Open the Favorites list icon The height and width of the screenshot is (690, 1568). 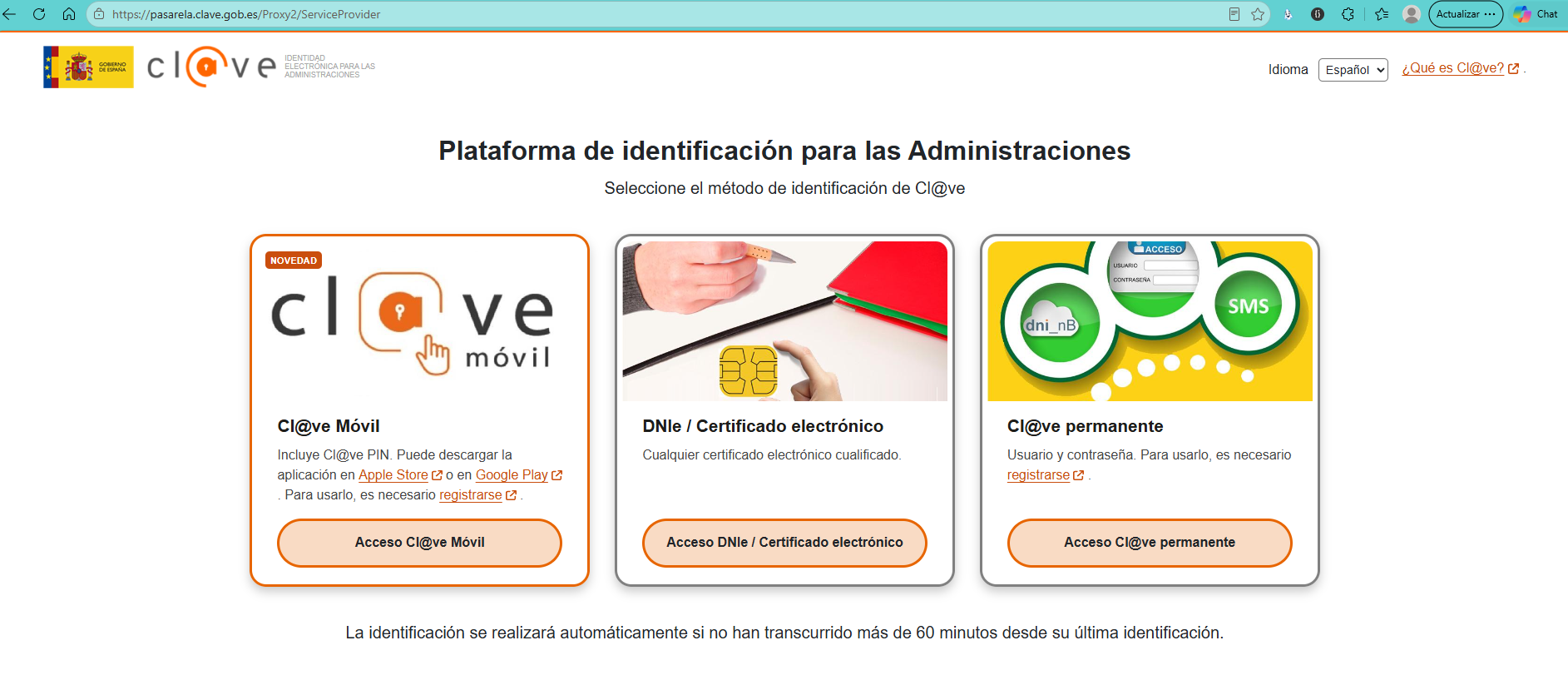coord(1382,14)
